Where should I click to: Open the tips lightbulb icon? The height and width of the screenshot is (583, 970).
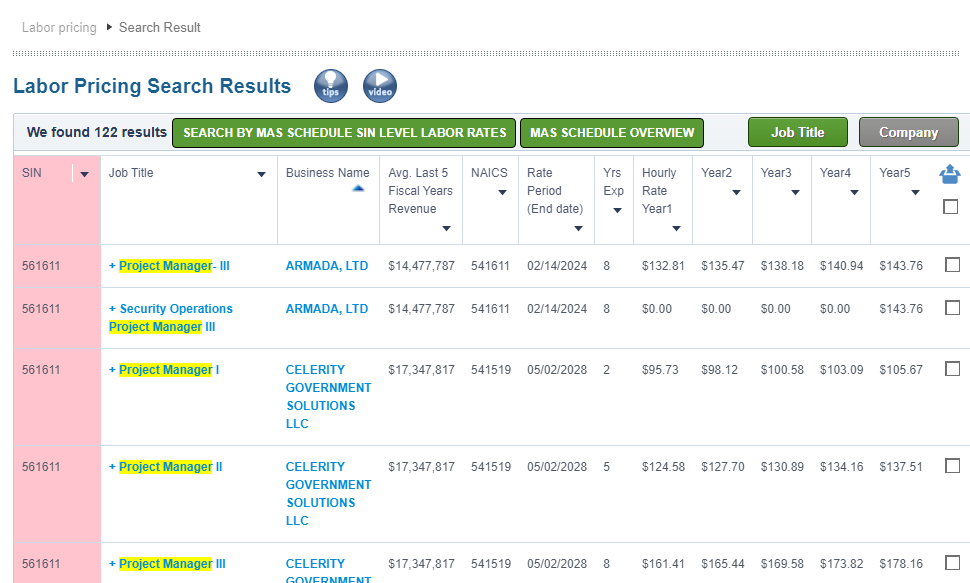pos(331,86)
